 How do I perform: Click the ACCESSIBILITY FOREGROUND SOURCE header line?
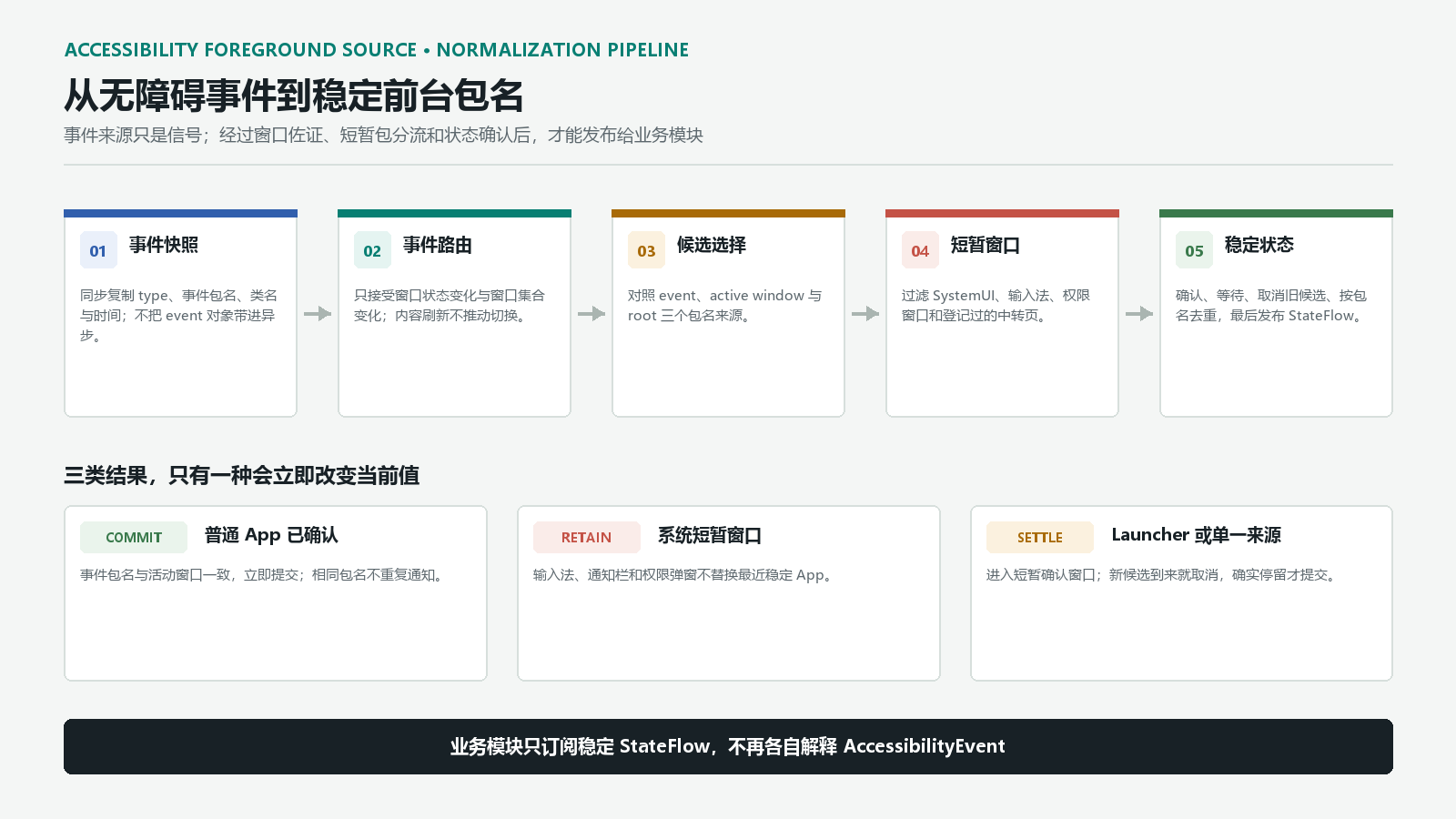pyautogui.click(x=377, y=50)
